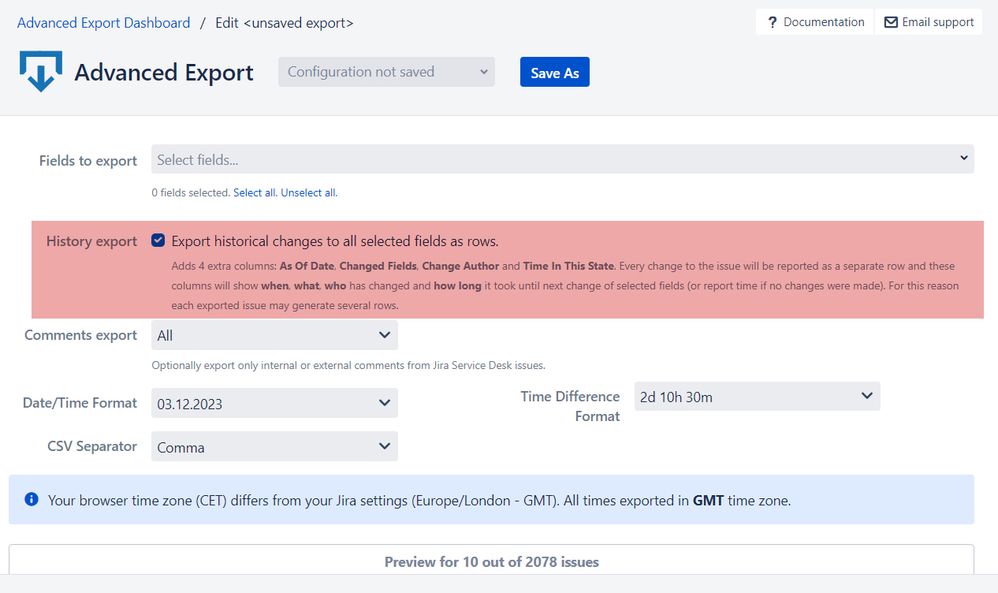998x593 pixels.
Task: Click the Save As button
Action: click(x=554, y=72)
